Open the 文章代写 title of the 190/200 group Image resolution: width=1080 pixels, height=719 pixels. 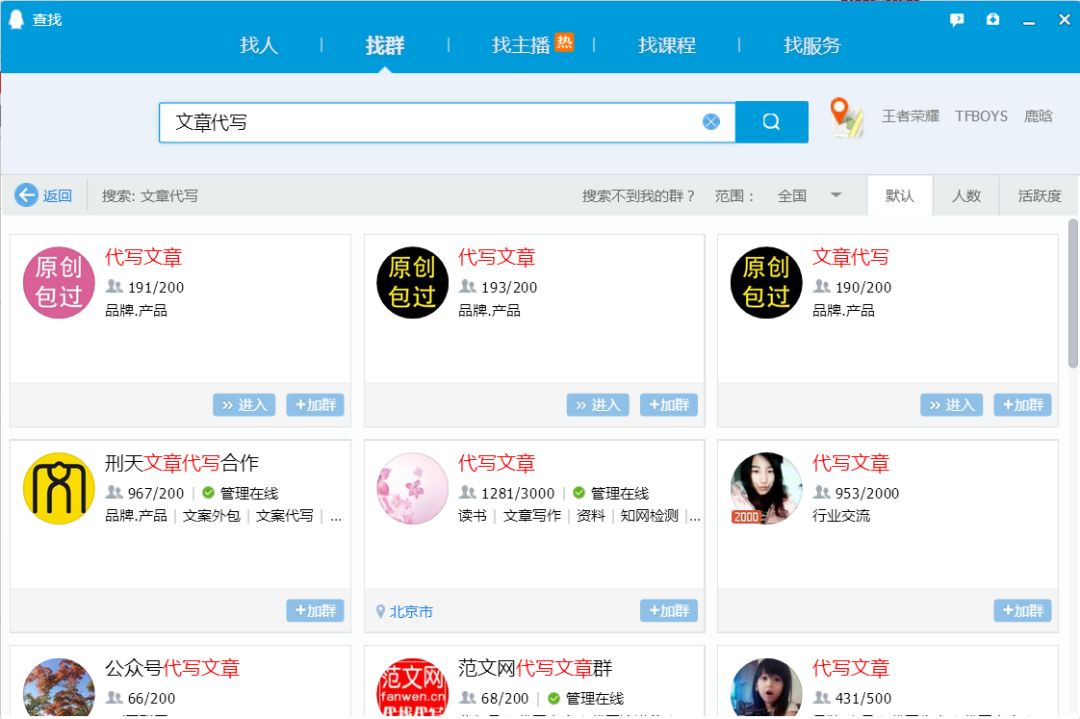851,257
